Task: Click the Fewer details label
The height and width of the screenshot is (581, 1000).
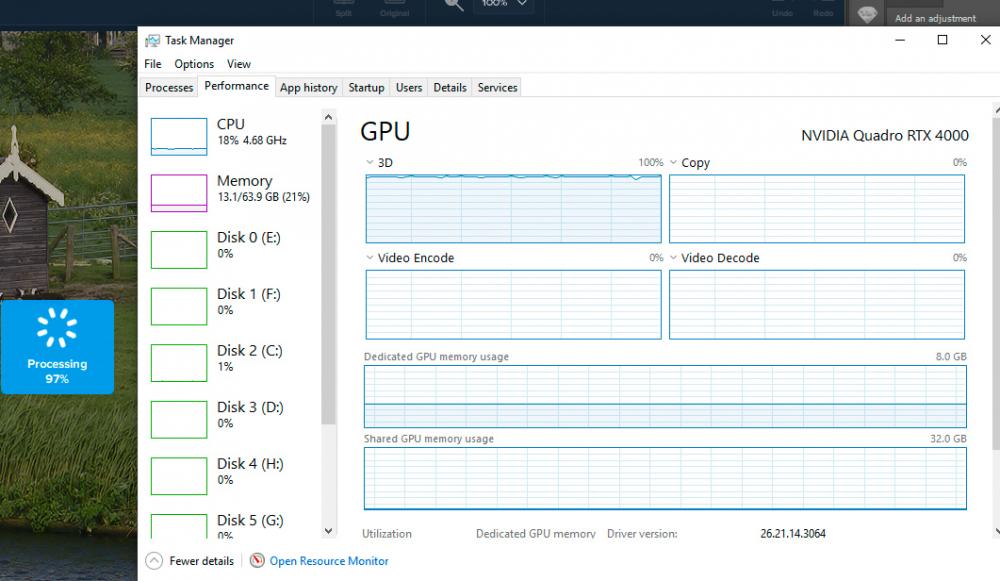Action: [x=202, y=561]
